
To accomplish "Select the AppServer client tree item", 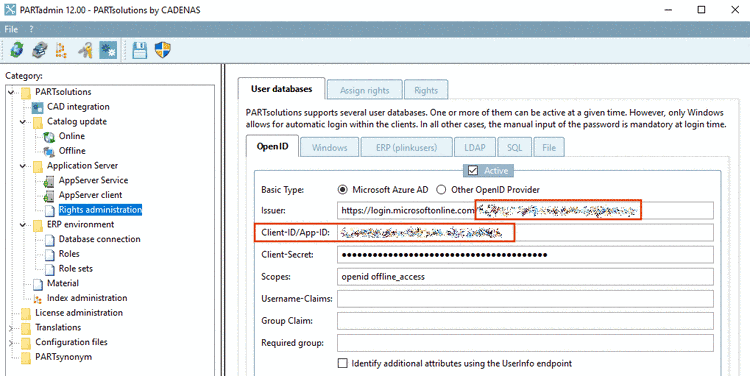I will pos(90,195).
